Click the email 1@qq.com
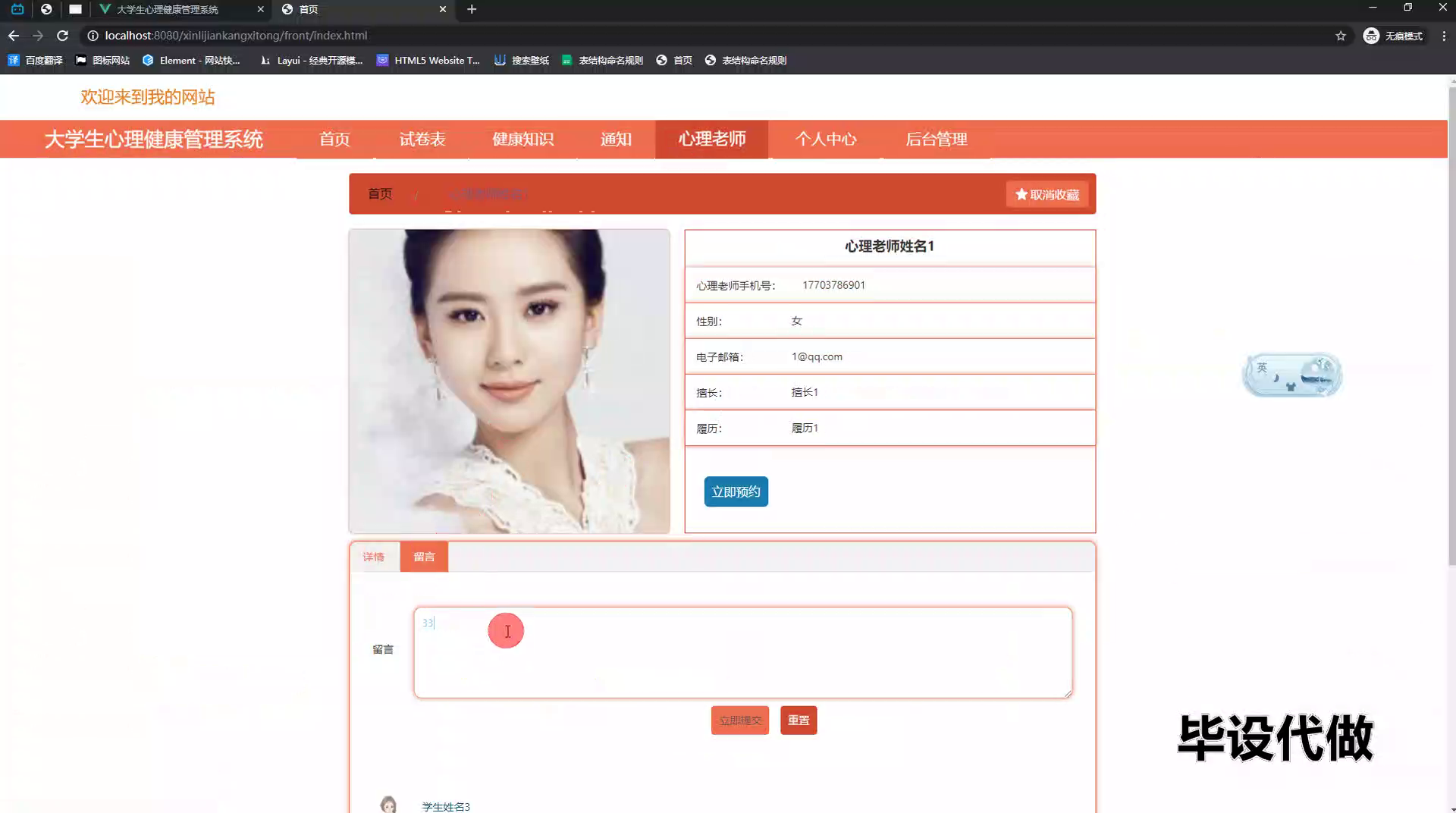This screenshot has width=1456, height=813. (x=817, y=356)
